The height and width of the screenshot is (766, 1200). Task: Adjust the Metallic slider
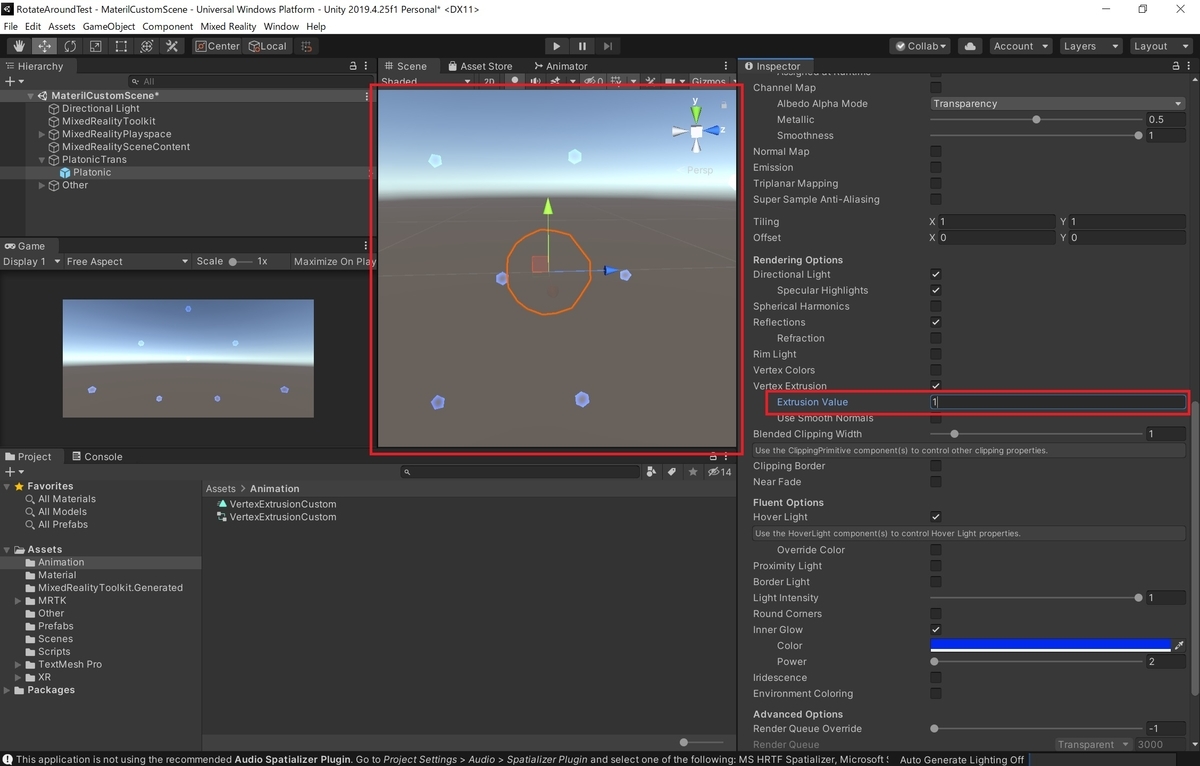click(1036, 120)
